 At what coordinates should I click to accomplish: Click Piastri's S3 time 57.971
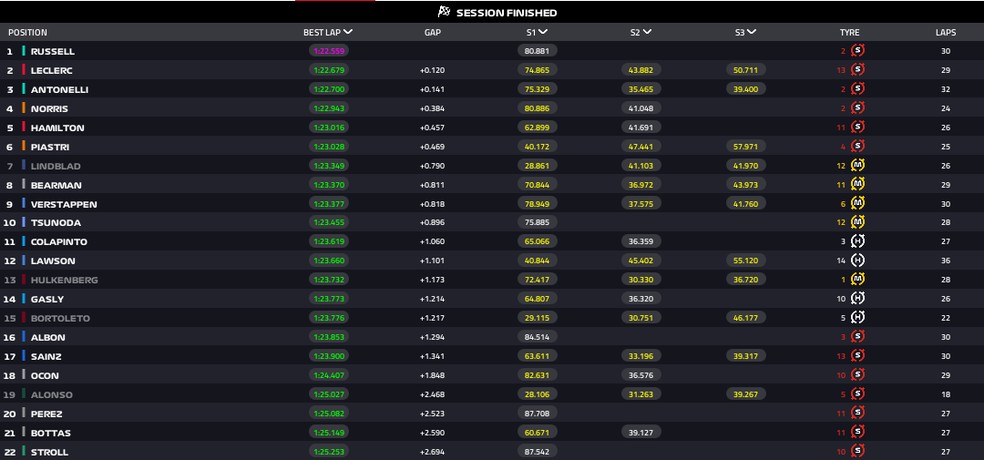(x=746, y=146)
